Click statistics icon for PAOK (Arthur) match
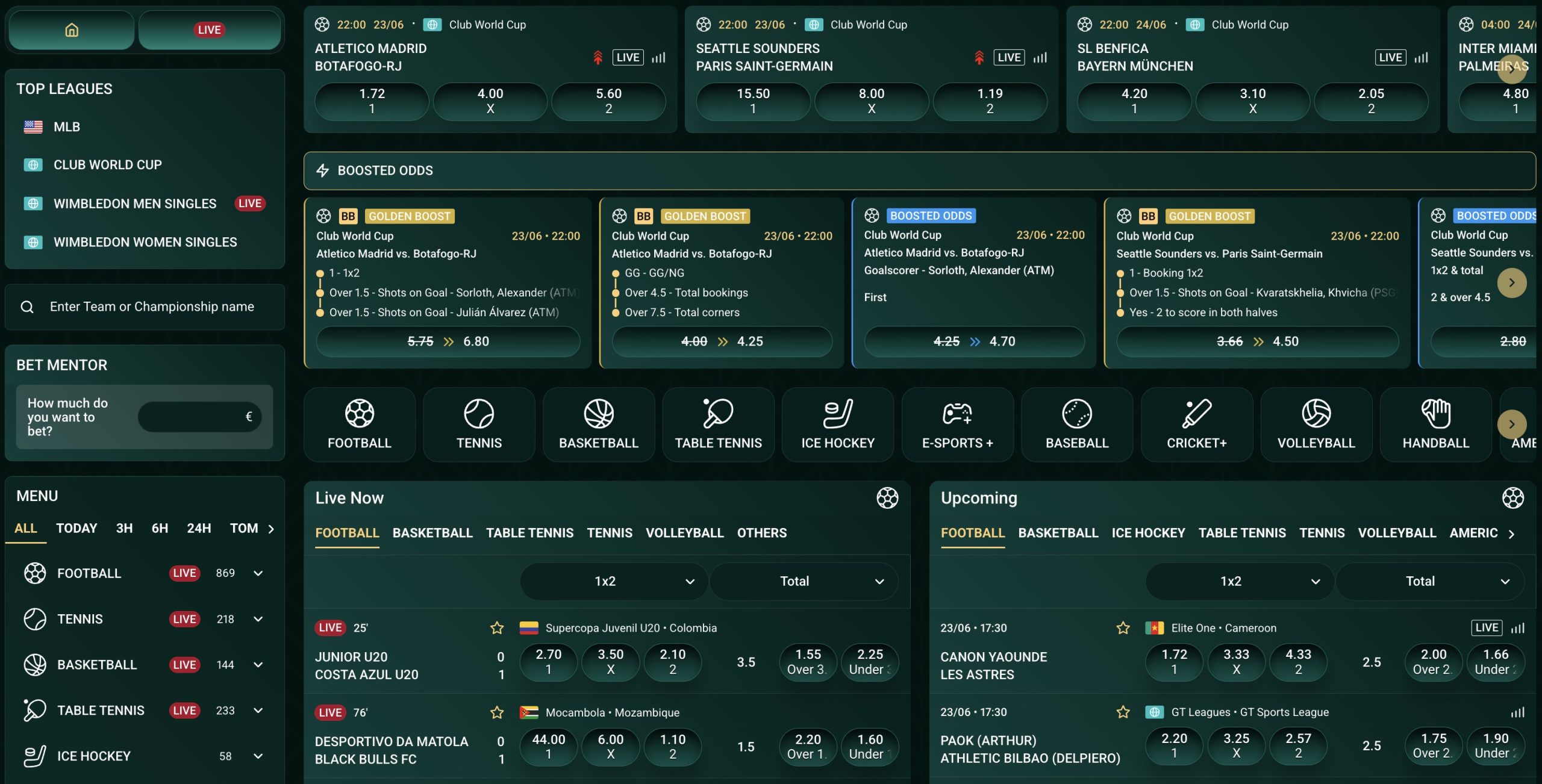 (x=1518, y=712)
